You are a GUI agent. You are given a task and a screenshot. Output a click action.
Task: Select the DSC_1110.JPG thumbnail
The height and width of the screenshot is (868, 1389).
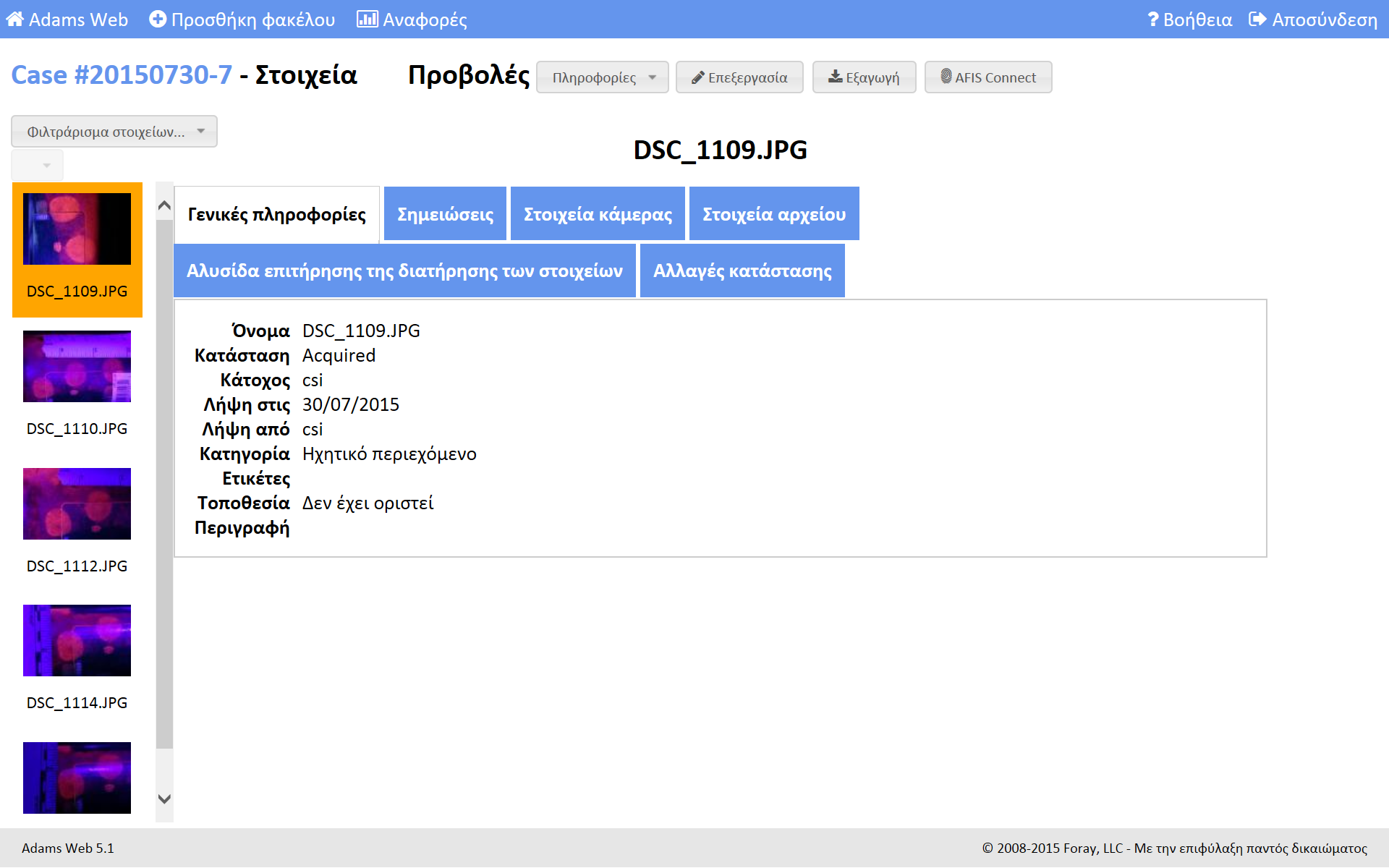point(77,367)
